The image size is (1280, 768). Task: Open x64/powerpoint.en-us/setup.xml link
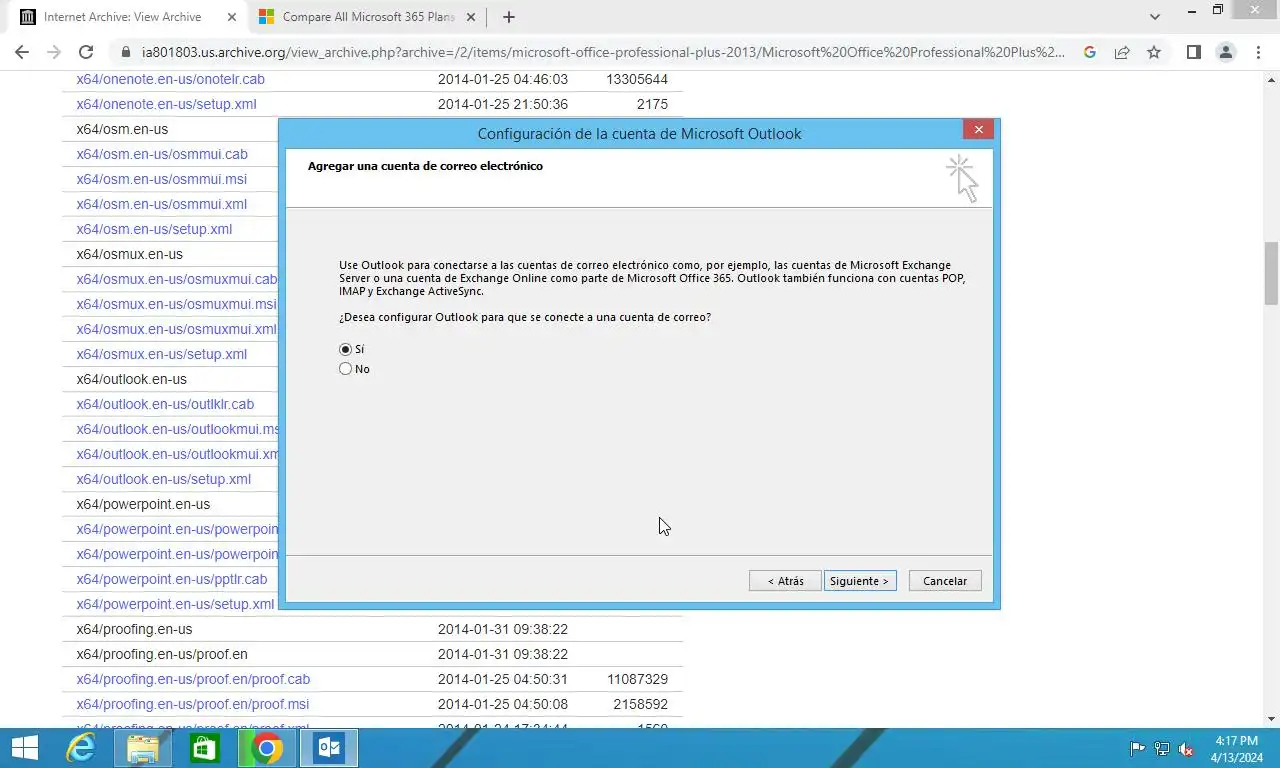click(x=175, y=604)
